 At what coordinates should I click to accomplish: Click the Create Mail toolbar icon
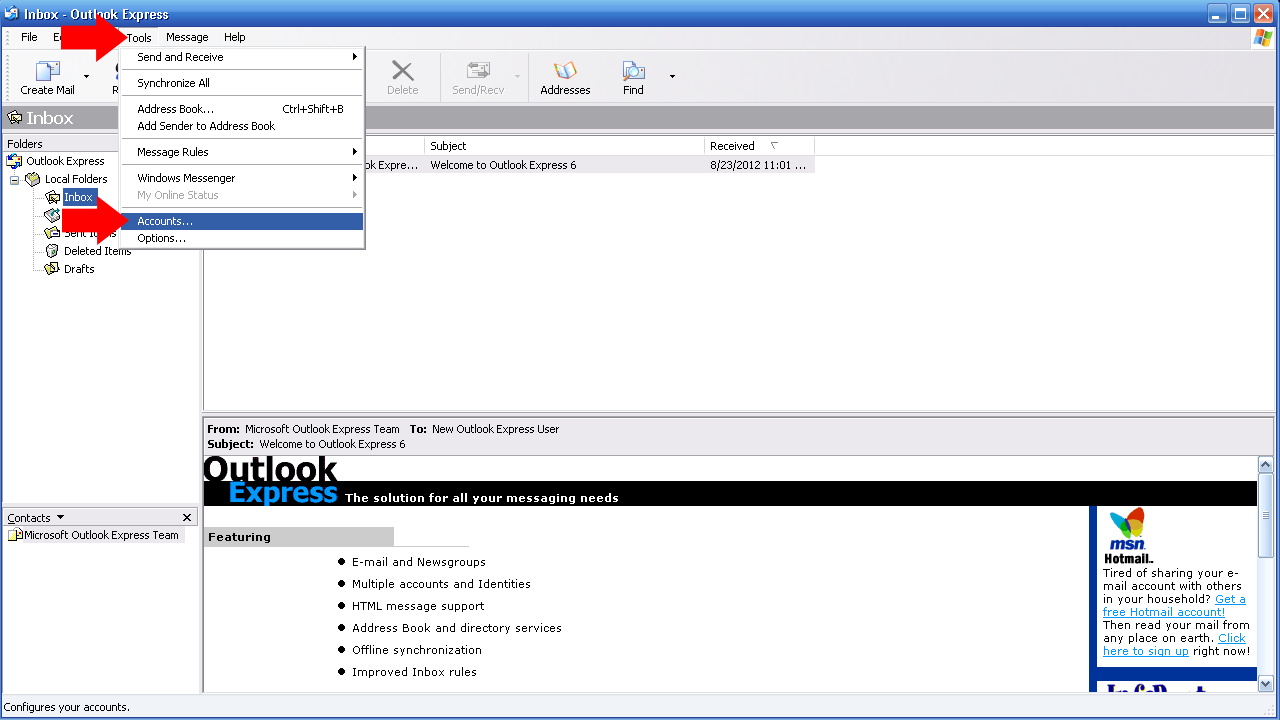(48, 71)
